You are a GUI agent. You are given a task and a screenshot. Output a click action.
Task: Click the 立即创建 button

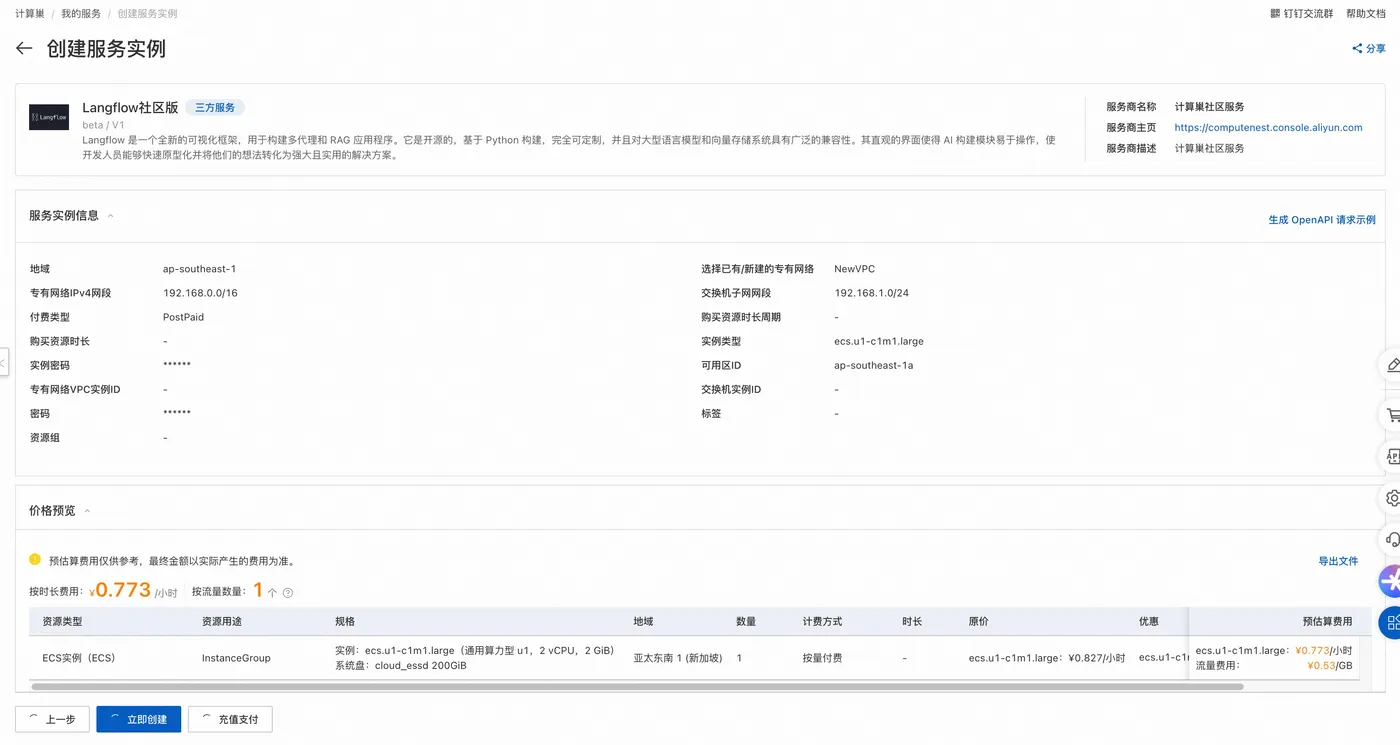pyautogui.click(x=138, y=718)
